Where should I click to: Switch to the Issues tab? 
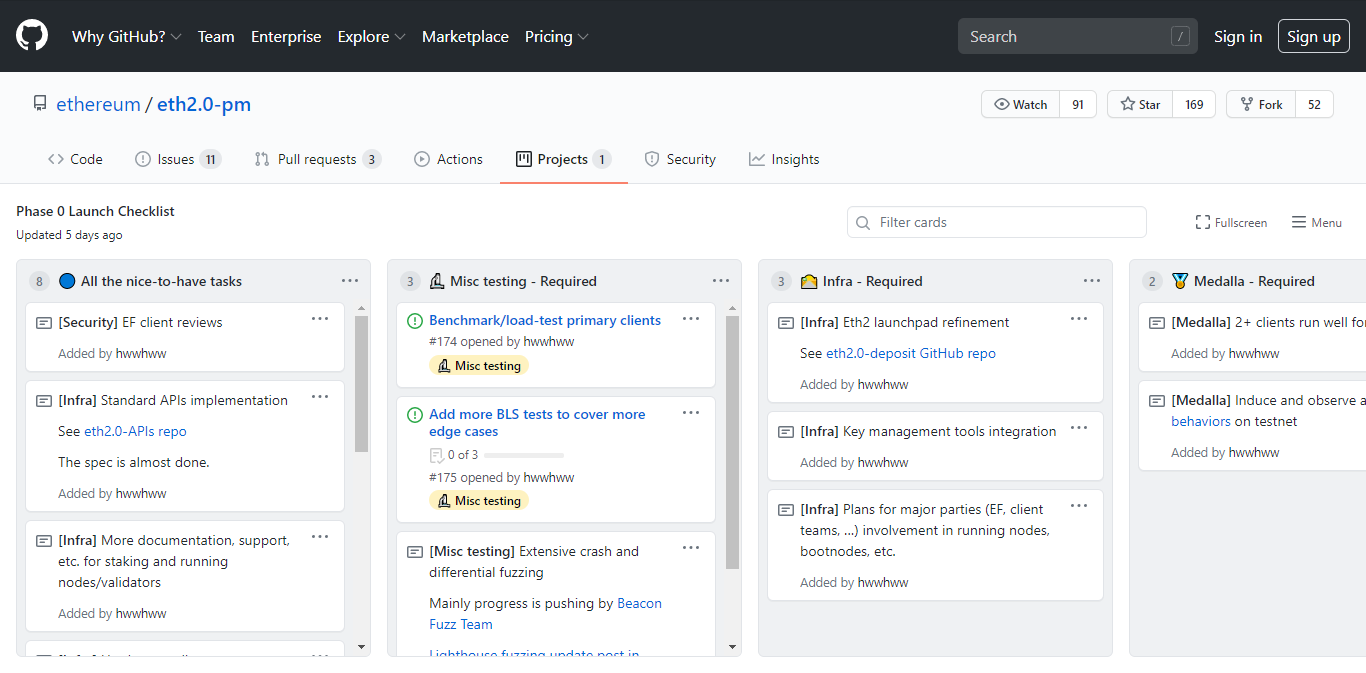(x=177, y=159)
